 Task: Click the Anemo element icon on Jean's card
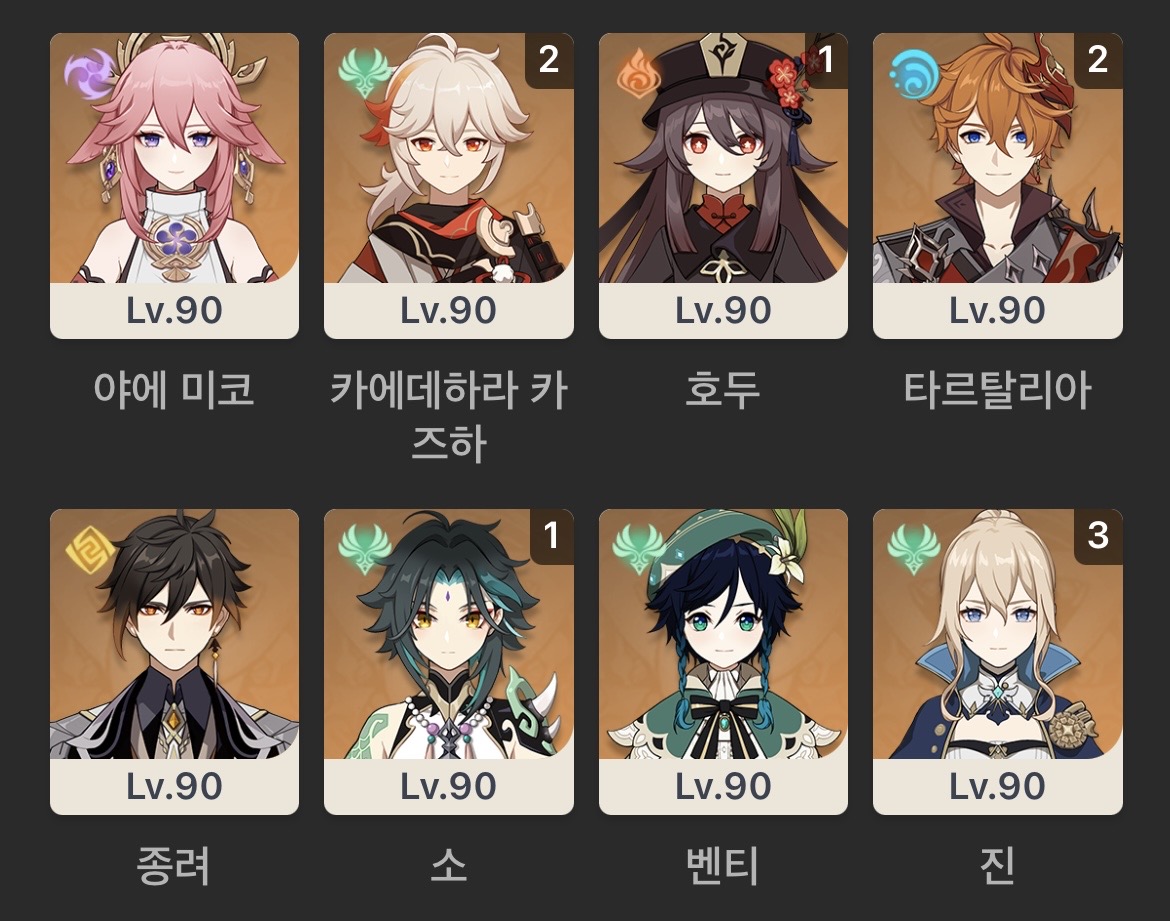point(913,549)
